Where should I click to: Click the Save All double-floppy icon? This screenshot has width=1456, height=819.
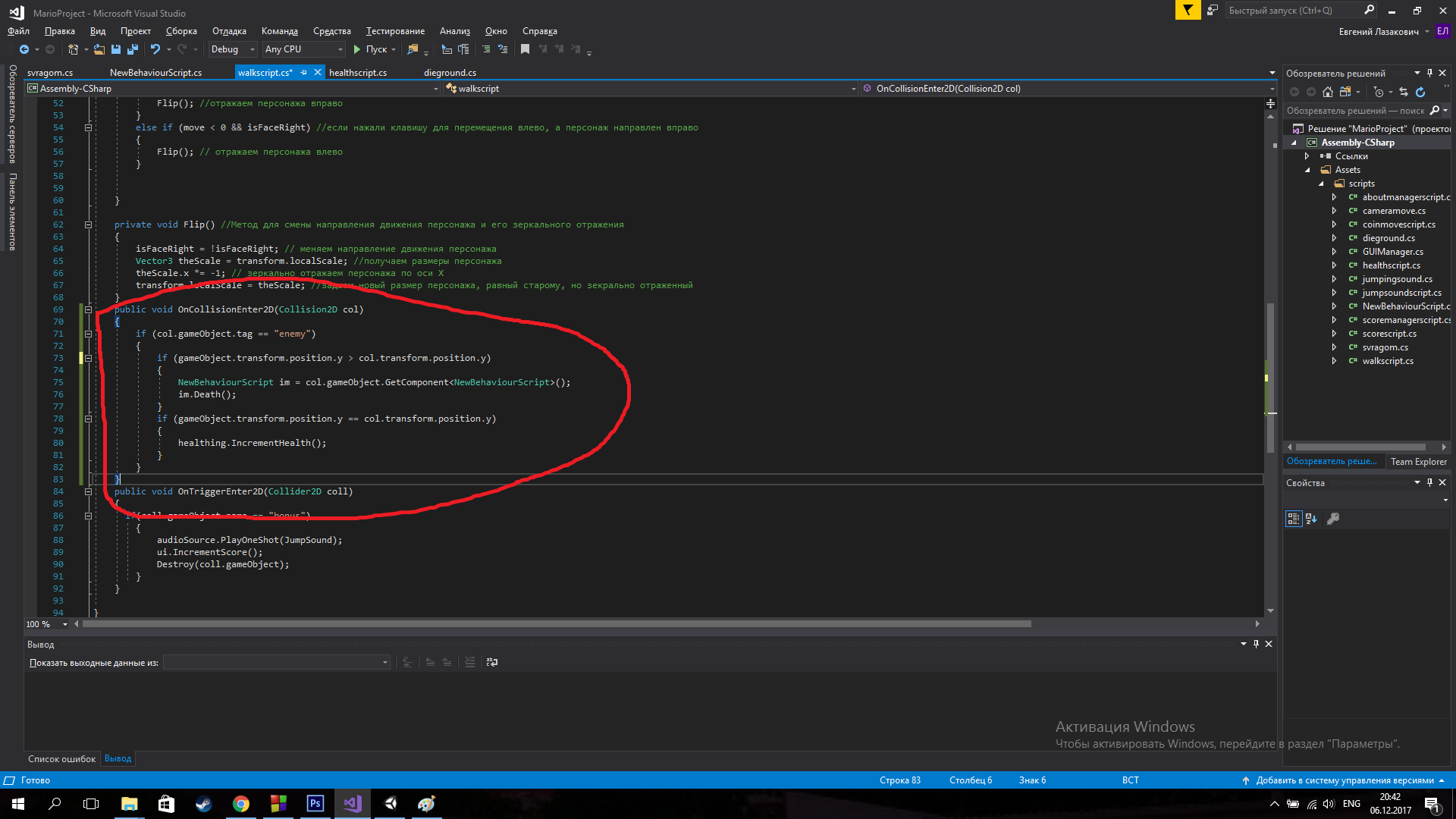(133, 49)
